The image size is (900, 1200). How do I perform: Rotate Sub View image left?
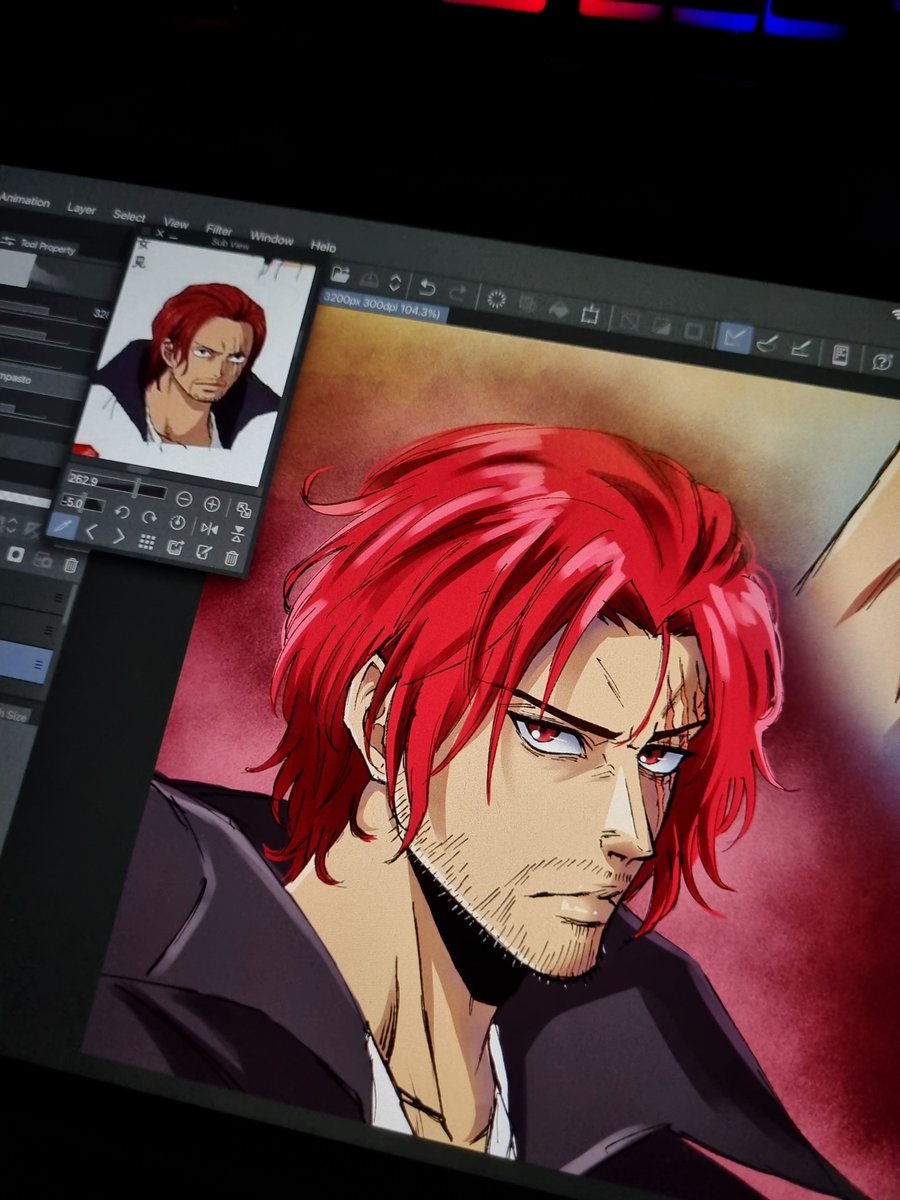[x=122, y=512]
